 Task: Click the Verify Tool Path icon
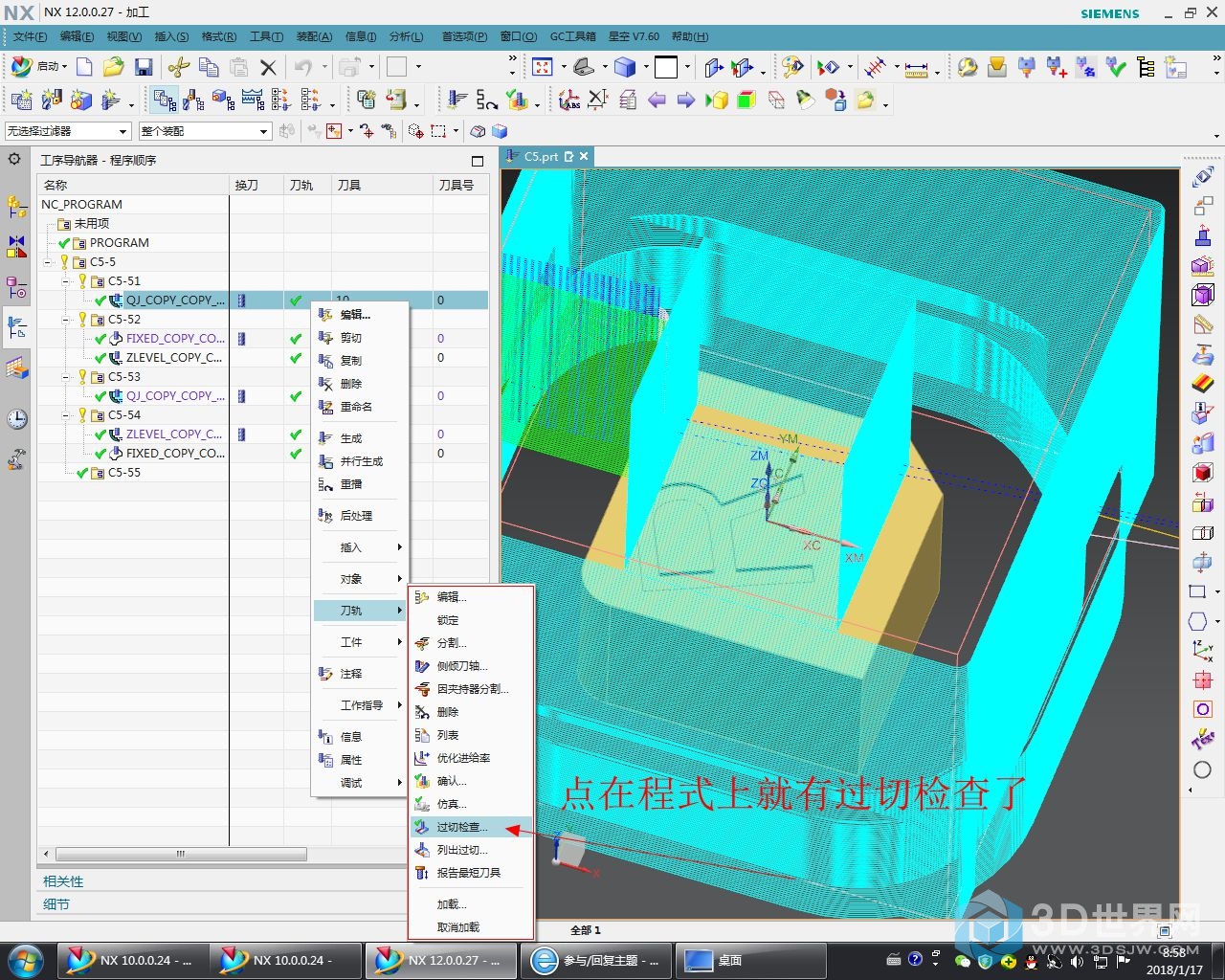pos(517,100)
